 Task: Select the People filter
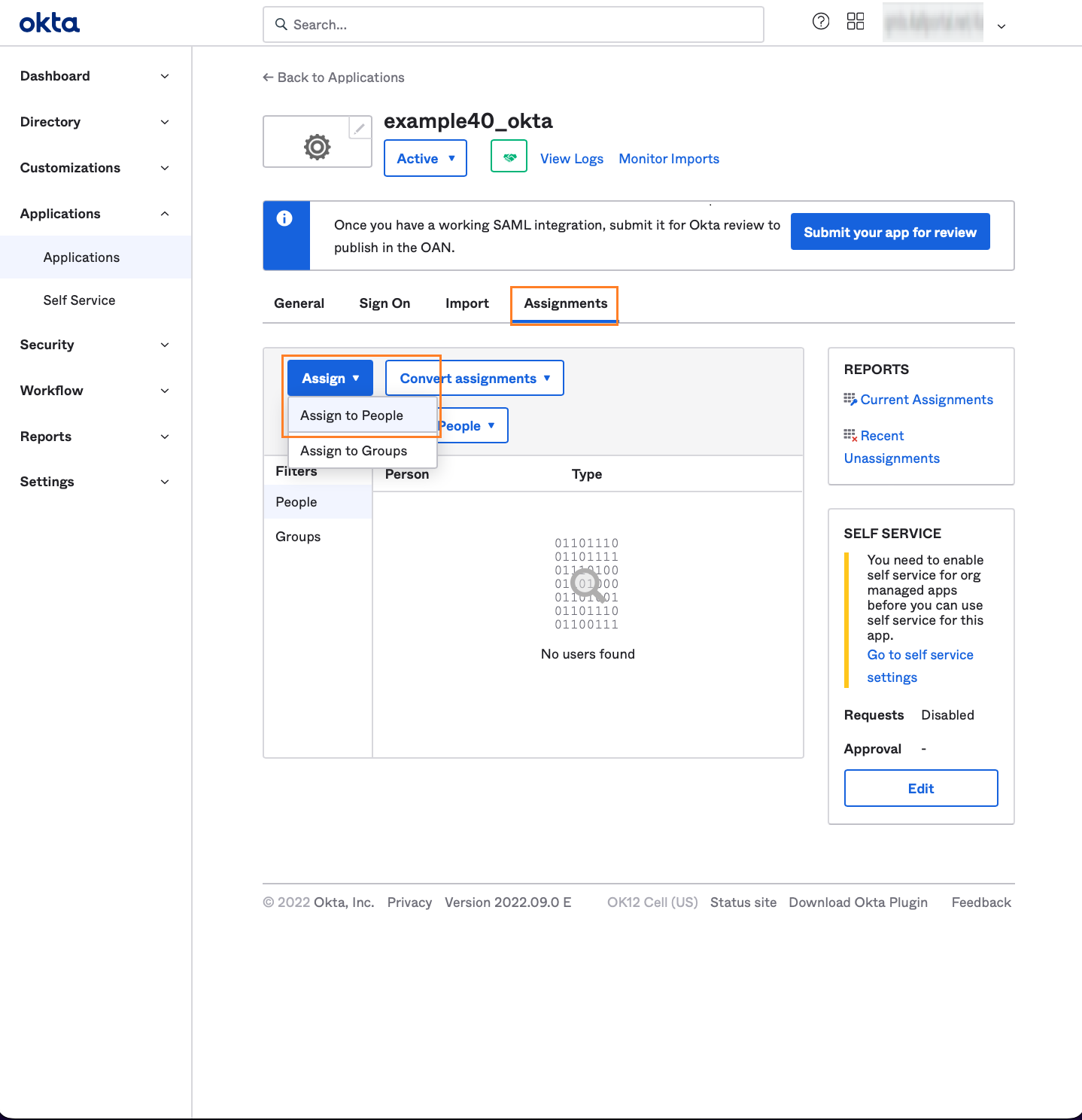pyautogui.click(x=318, y=502)
